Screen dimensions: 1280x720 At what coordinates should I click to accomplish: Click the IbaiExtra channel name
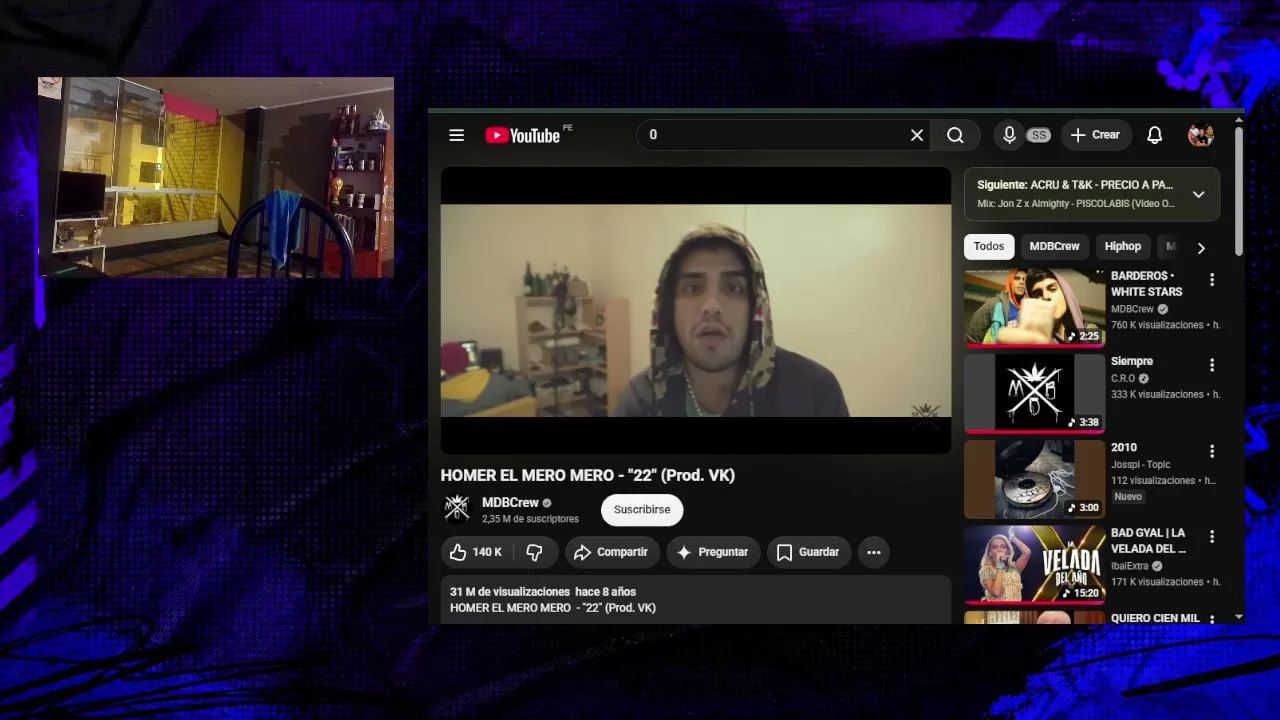1130,566
